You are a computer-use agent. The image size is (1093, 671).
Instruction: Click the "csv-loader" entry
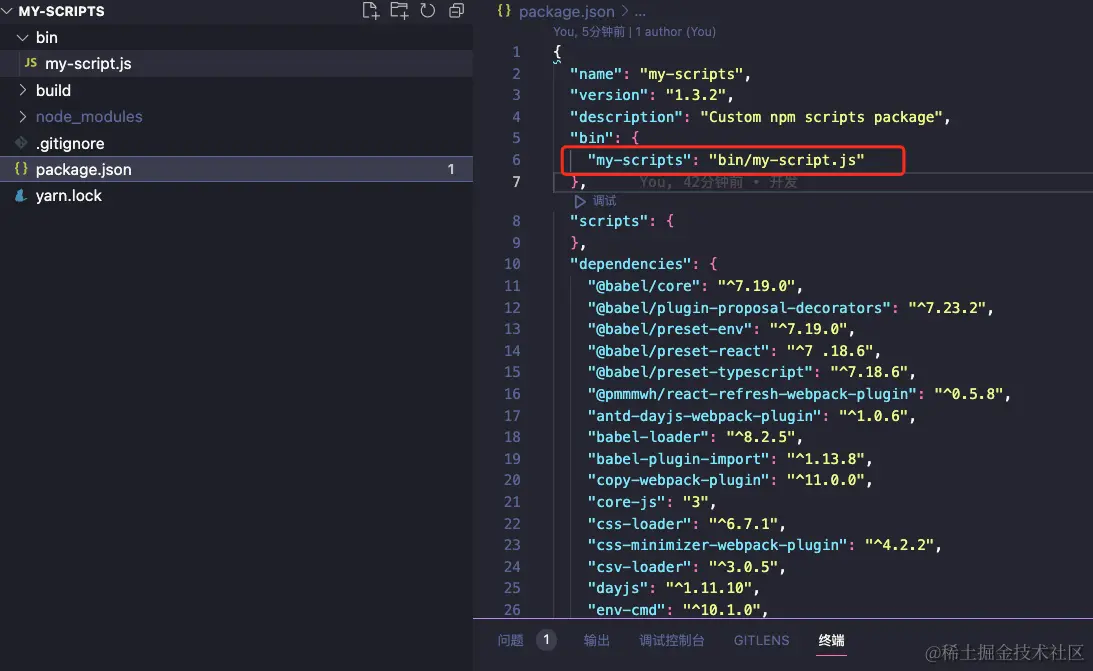[x=639, y=567]
